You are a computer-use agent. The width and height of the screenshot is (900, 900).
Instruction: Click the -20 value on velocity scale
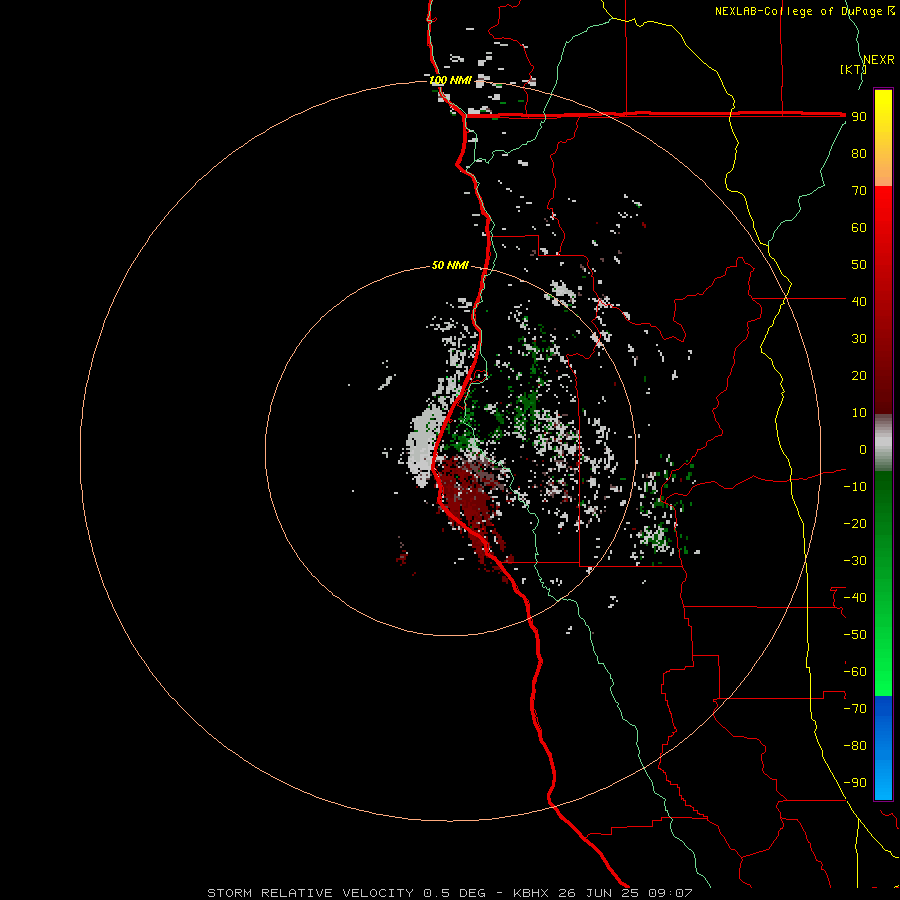tap(855, 523)
